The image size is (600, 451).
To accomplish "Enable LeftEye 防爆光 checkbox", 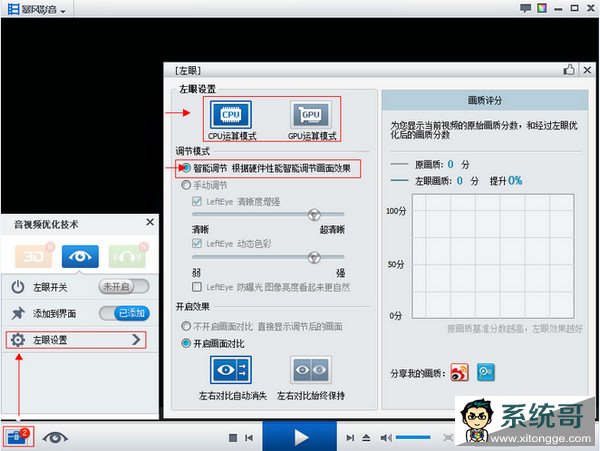I will coord(197,287).
